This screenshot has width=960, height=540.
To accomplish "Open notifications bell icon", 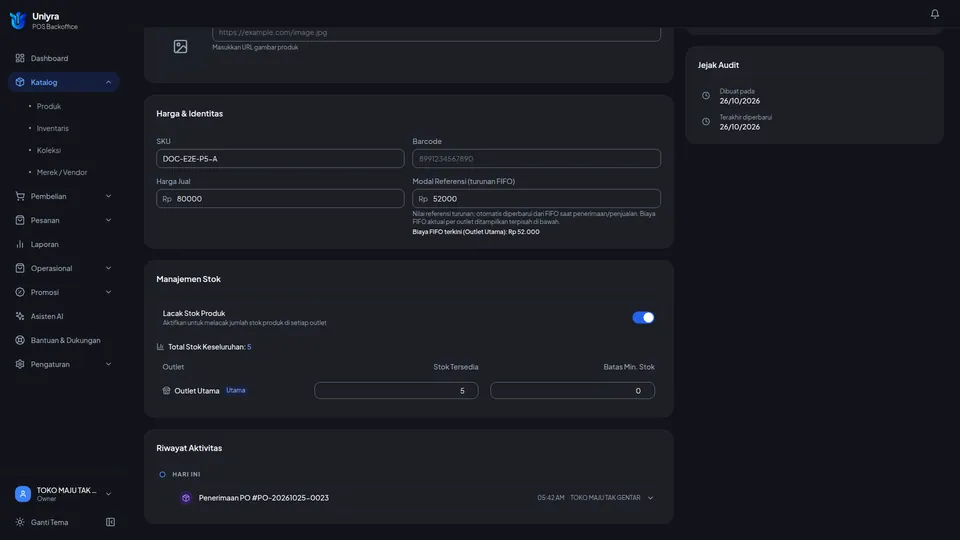I will (934, 13).
